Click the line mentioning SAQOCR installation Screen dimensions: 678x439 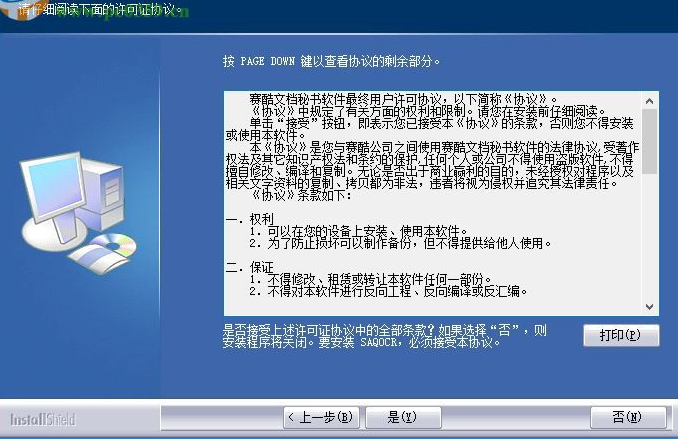pos(361,343)
